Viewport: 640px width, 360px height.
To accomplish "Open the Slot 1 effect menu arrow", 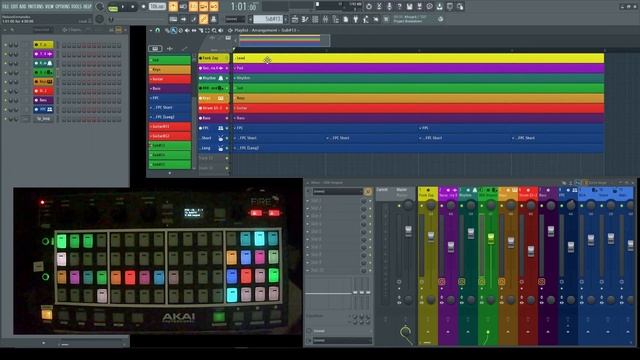I will coord(308,200).
